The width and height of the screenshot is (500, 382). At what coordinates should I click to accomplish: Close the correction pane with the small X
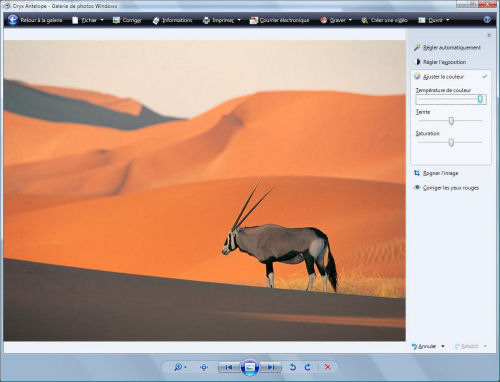coord(489,35)
